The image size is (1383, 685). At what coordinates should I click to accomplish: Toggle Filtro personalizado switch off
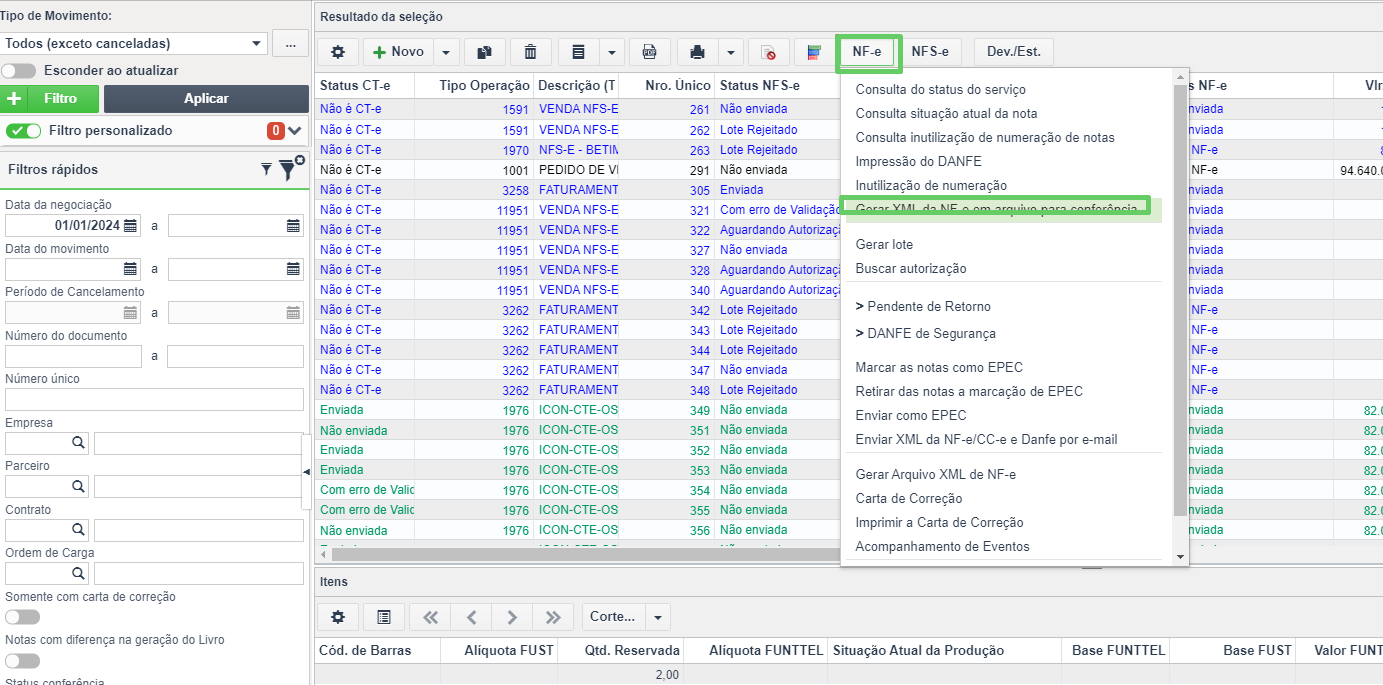[24, 131]
